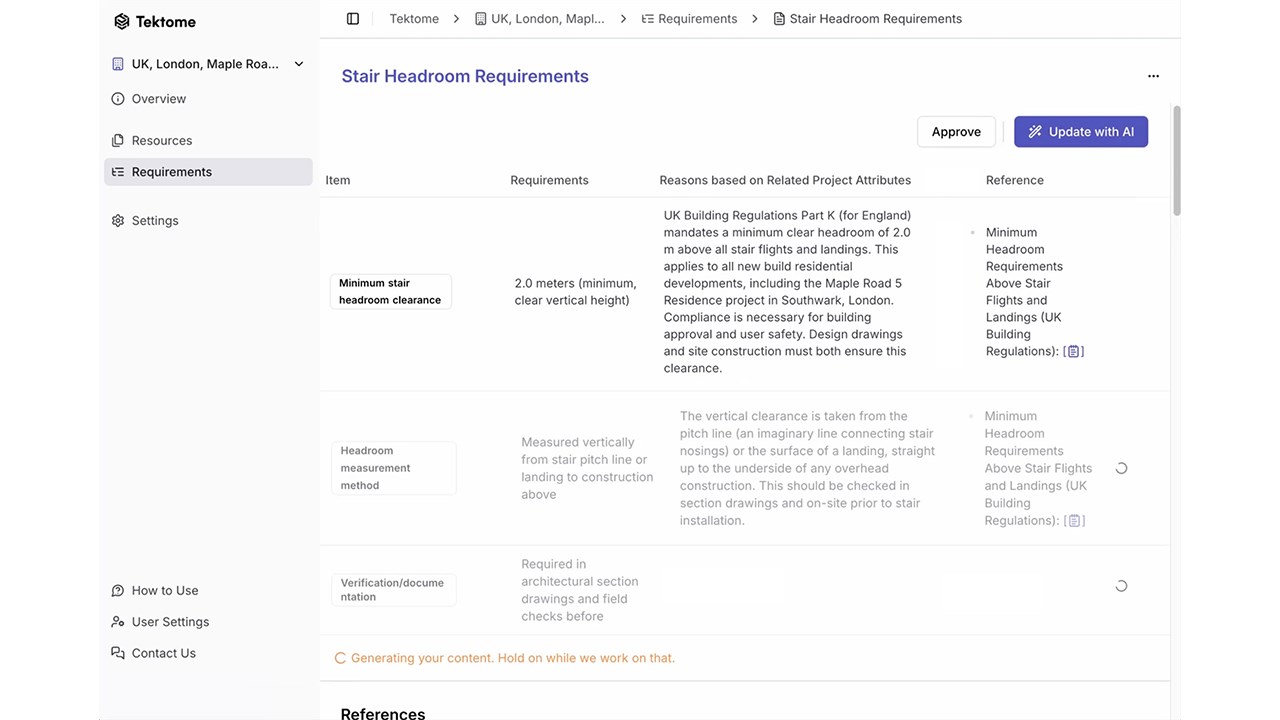Screen dimensions: 1280x720
Task: Click the clipboard reference icon in second row
Action: click(1074, 520)
